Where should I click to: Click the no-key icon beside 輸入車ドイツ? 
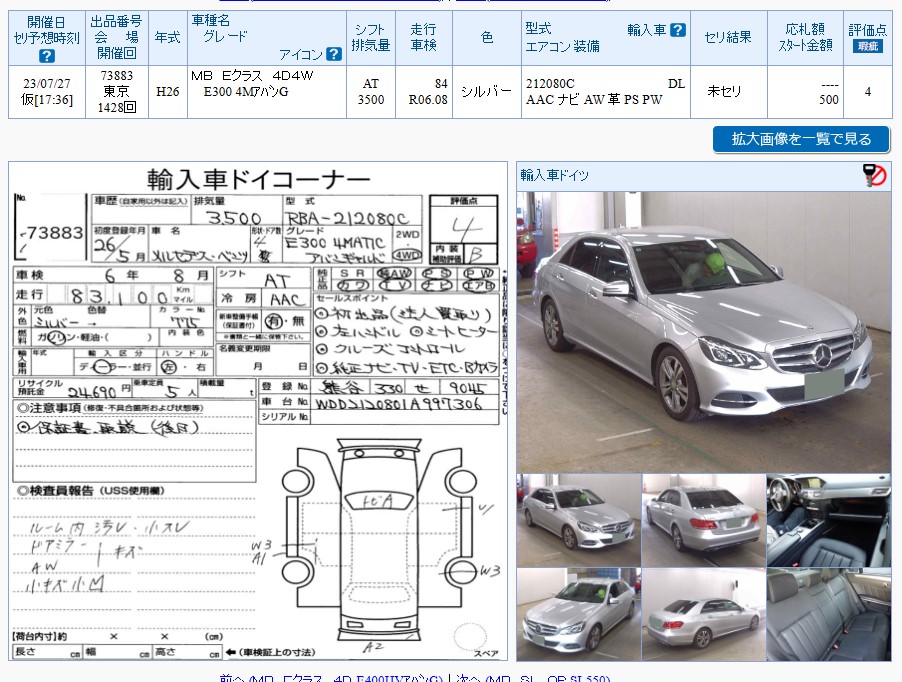coord(874,175)
